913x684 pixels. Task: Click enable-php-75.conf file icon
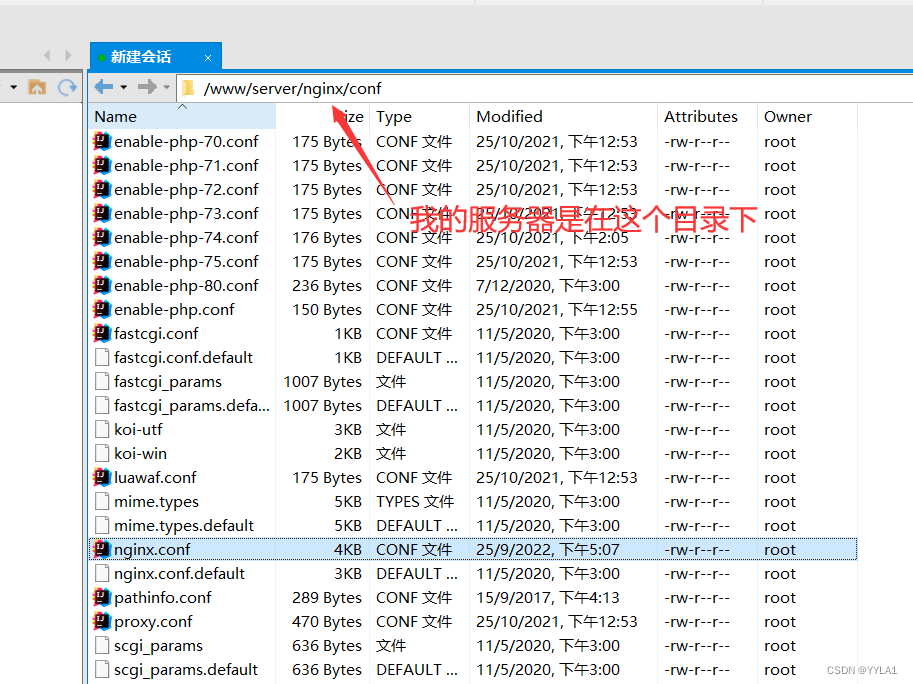(x=102, y=261)
